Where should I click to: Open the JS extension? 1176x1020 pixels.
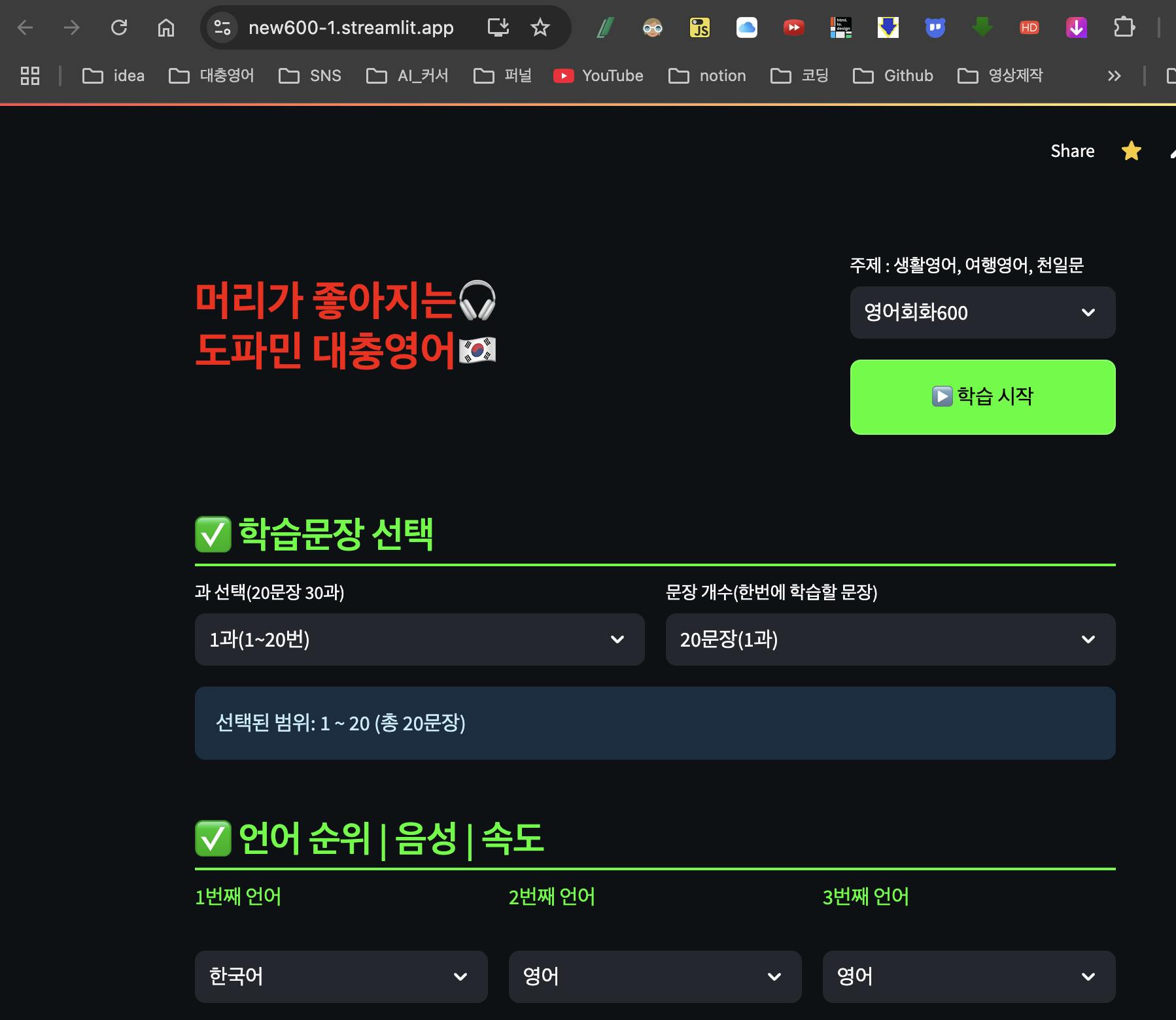[x=700, y=27]
